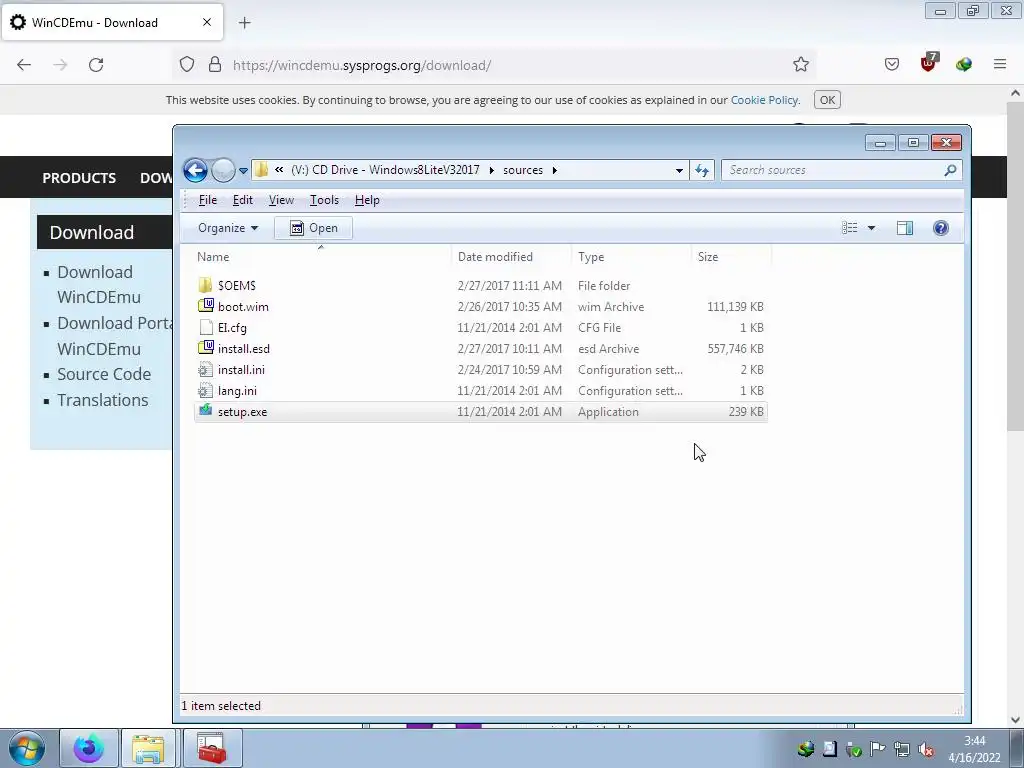Expand the arrow after sources breadcrumb
The height and width of the screenshot is (768, 1024).
click(554, 170)
